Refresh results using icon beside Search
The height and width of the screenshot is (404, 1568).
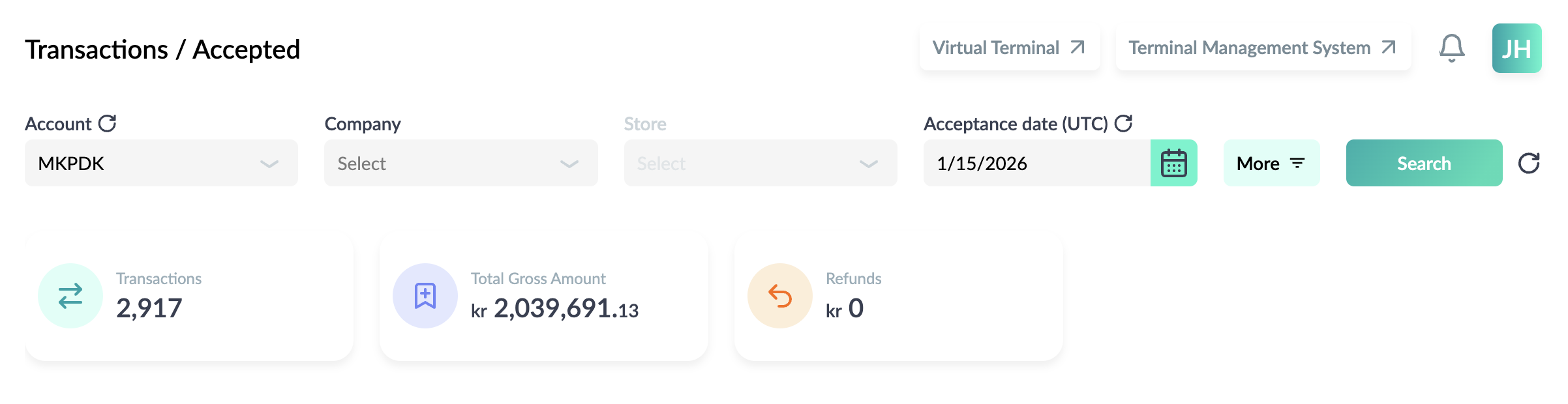click(x=1529, y=163)
